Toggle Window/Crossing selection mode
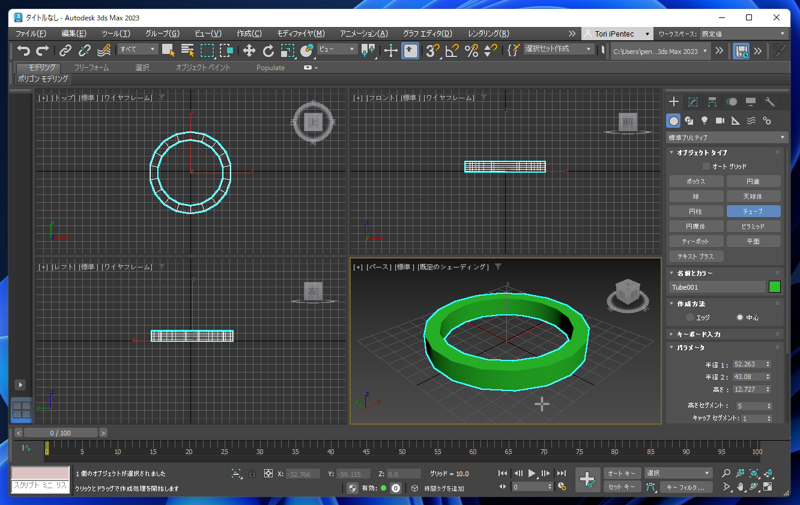The height and width of the screenshot is (505, 800). (227, 50)
